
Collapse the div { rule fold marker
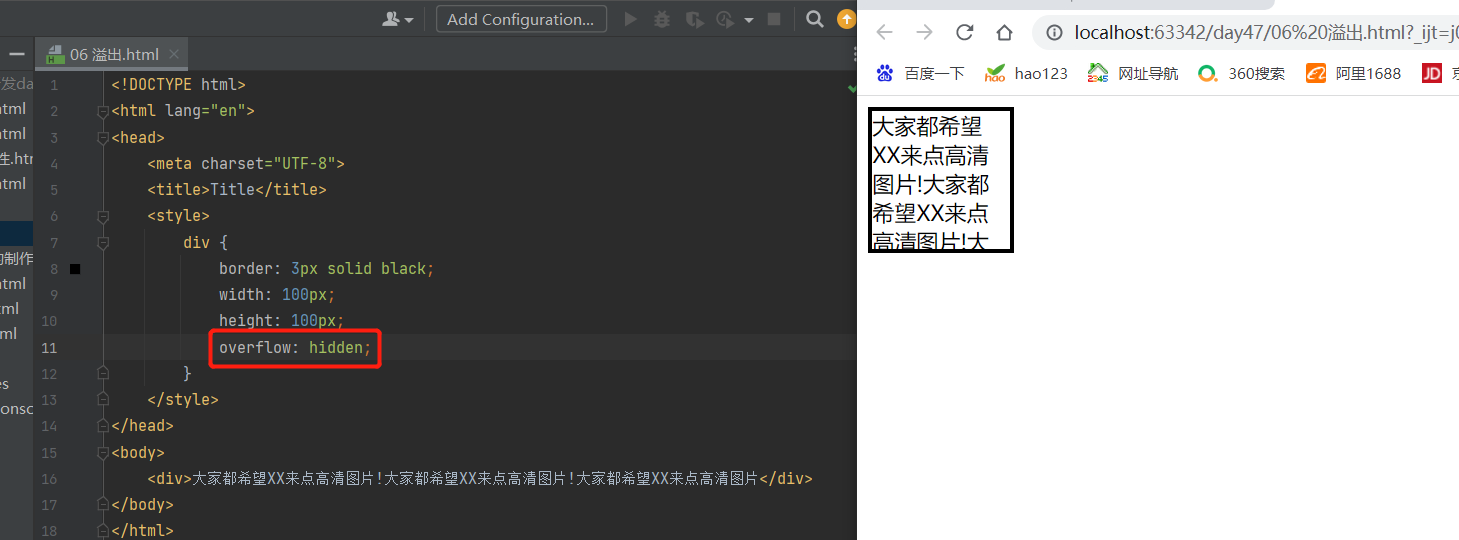click(x=102, y=242)
